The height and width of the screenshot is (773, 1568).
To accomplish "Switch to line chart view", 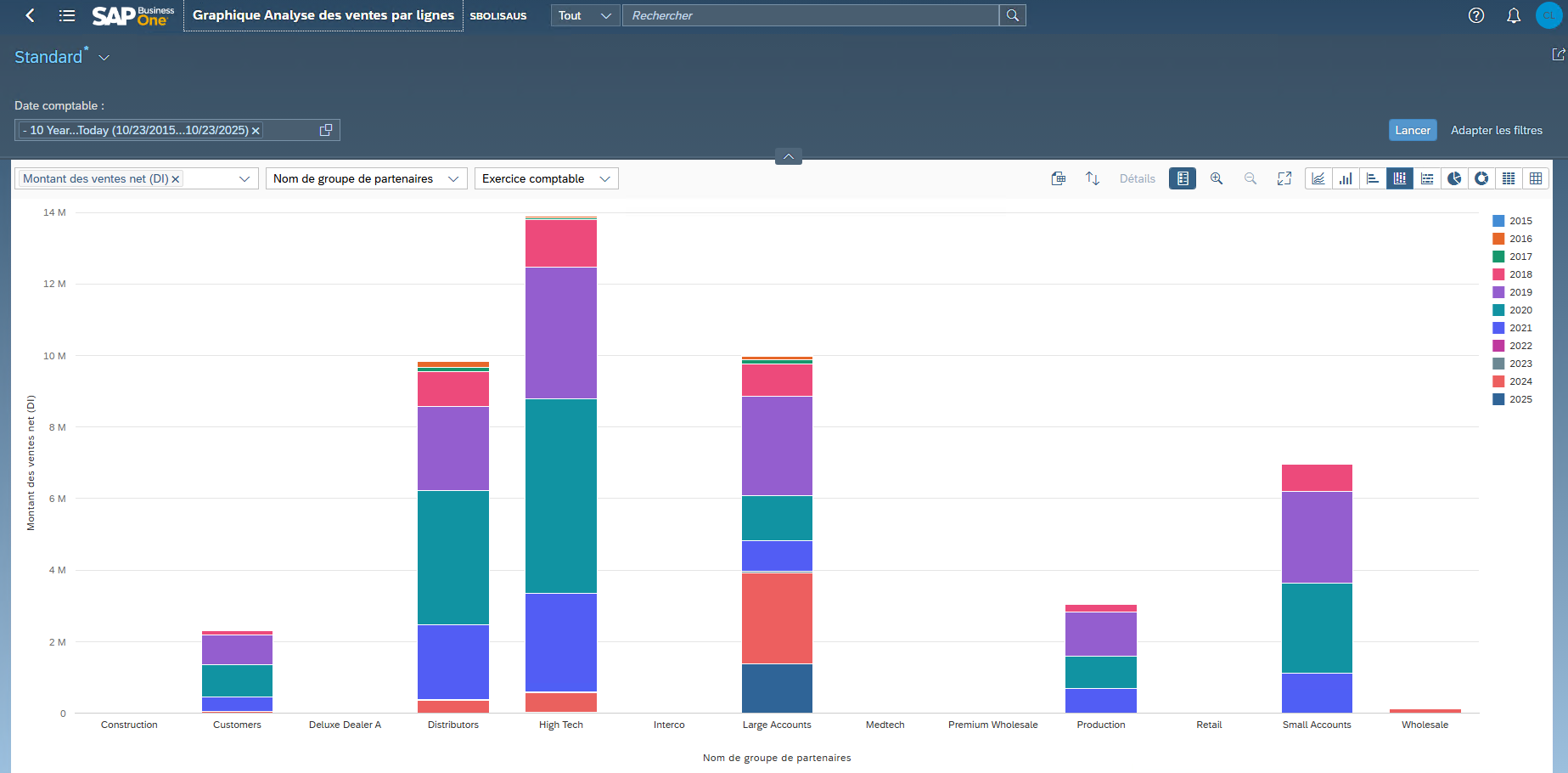I will pos(1318,178).
